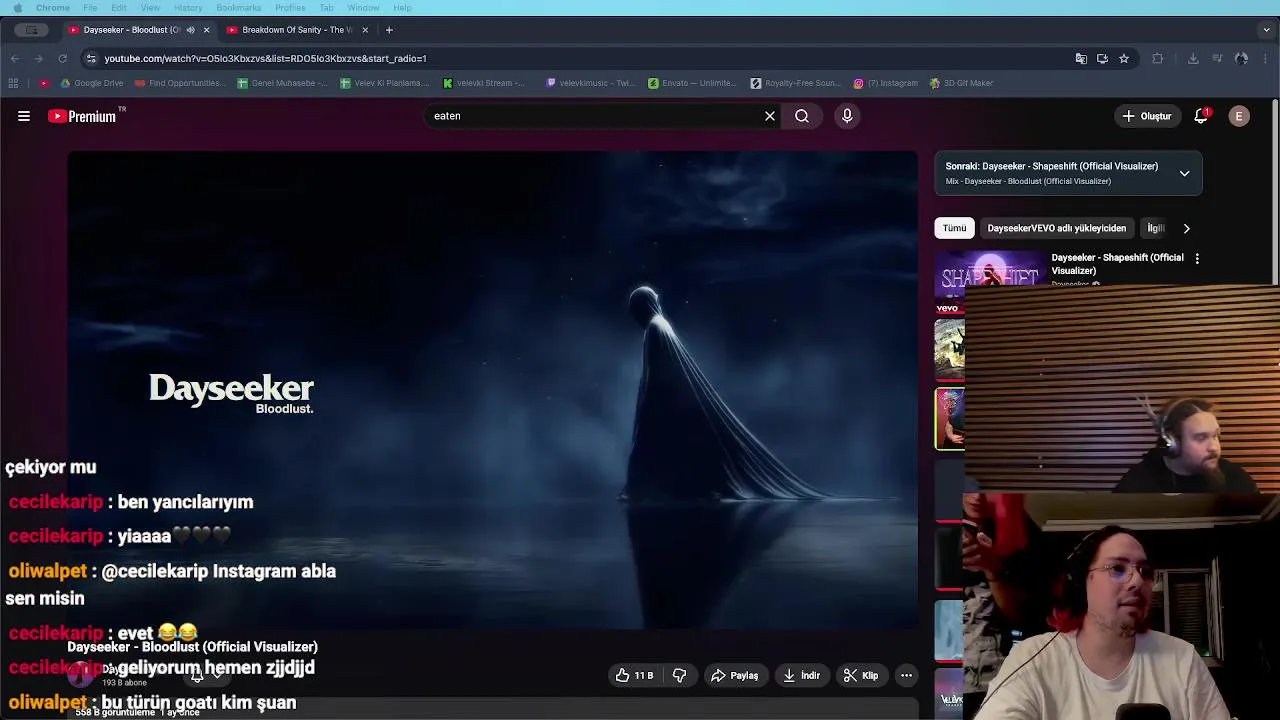1280x720 pixels.
Task: Go to YouTube Premium home logo
Action: click(x=84, y=116)
